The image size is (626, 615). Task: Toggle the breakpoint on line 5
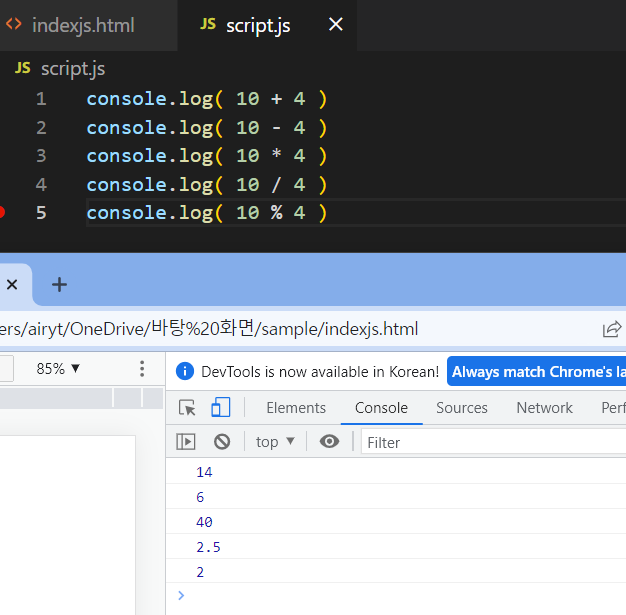pyautogui.click(x=2, y=212)
